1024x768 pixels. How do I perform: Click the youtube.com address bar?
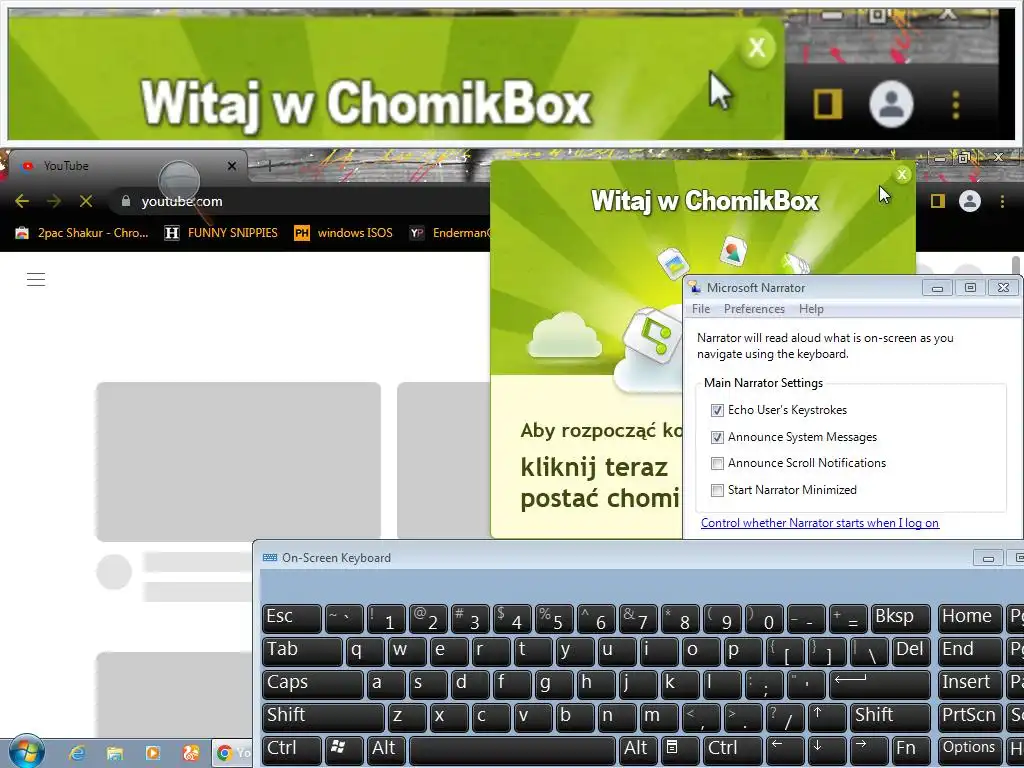coord(300,201)
